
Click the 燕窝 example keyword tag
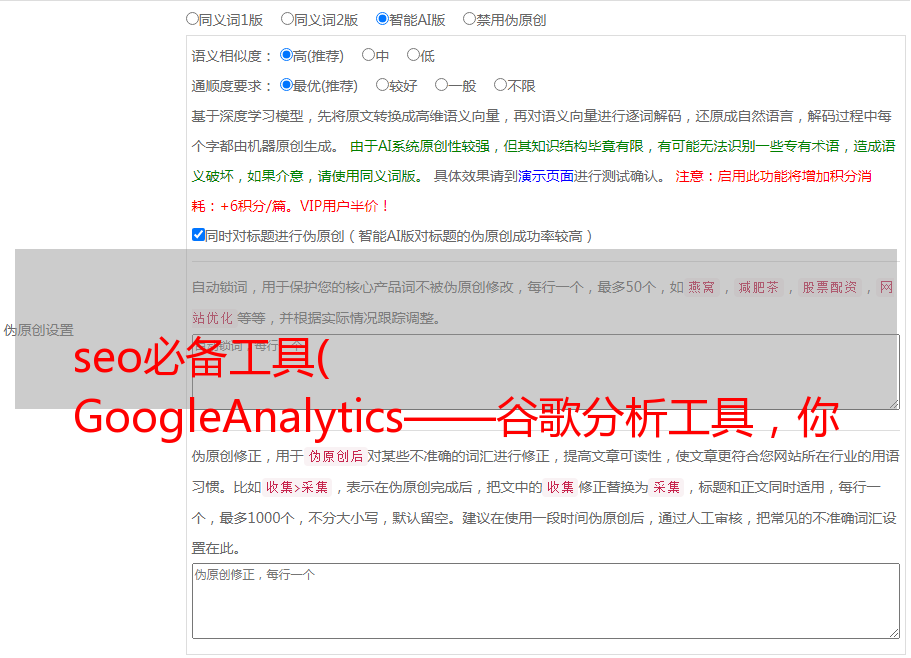(x=701, y=287)
